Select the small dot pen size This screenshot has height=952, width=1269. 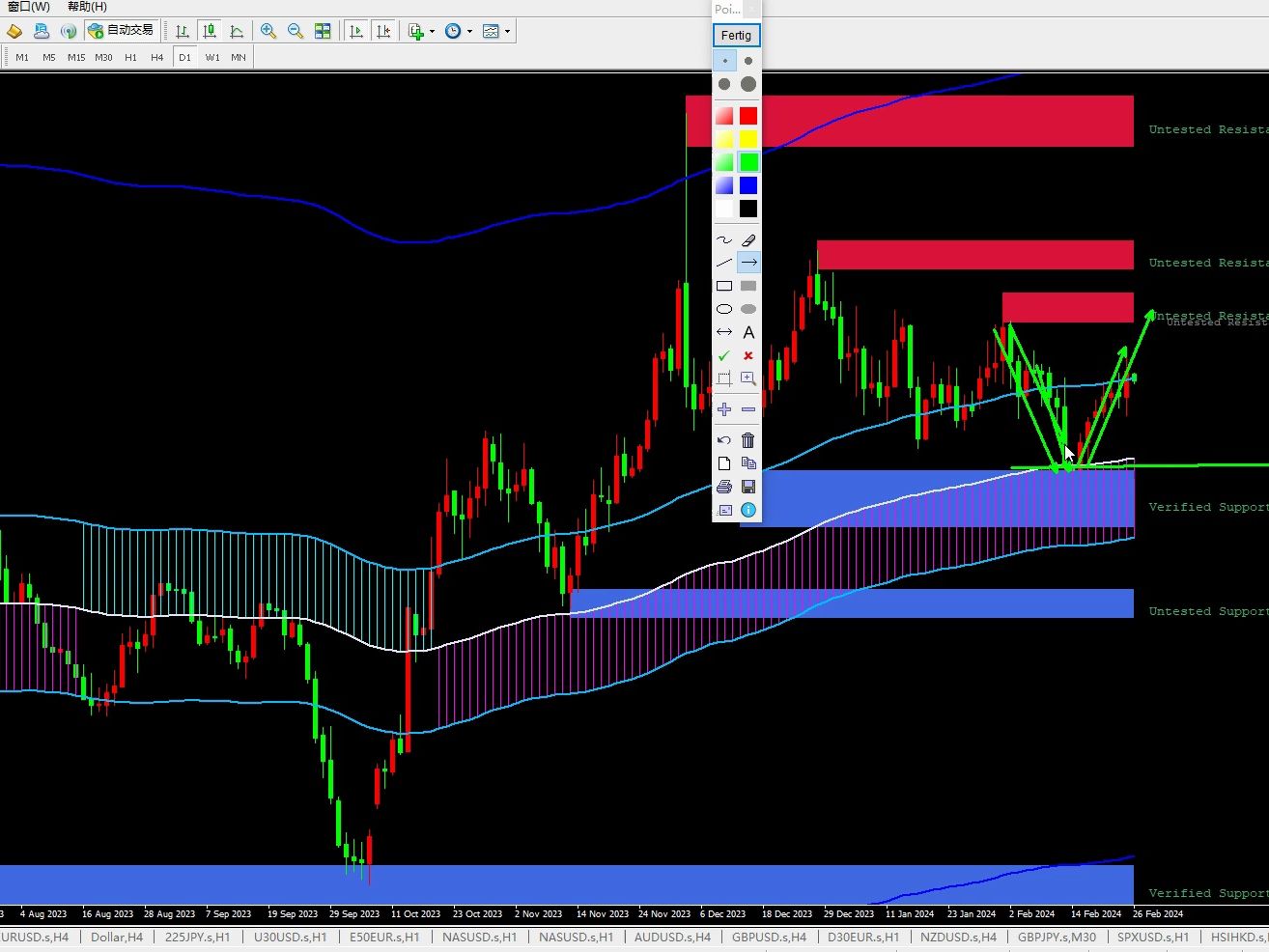748,61
